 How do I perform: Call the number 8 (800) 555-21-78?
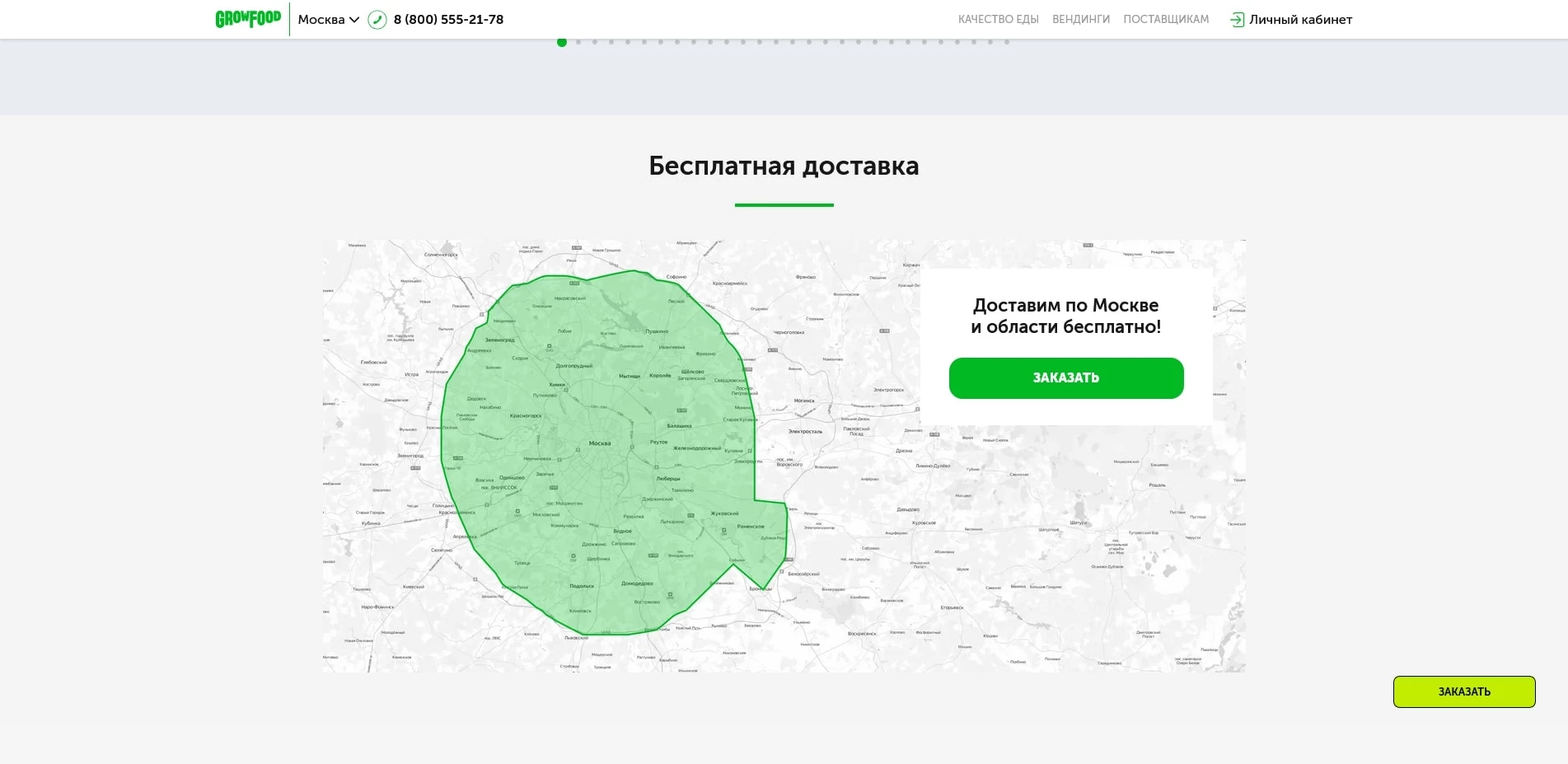click(x=448, y=20)
